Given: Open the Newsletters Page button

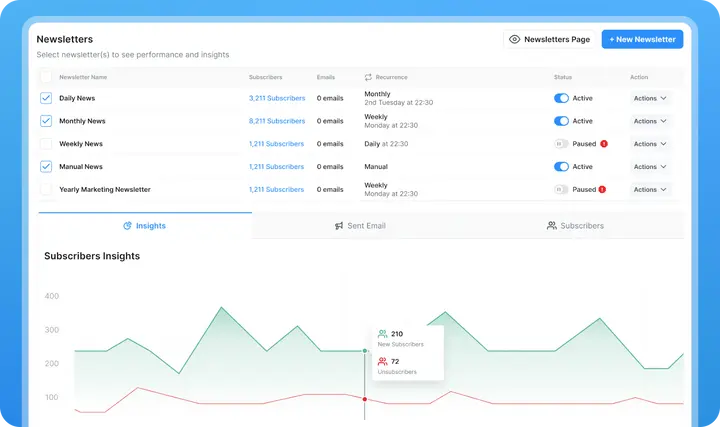Looking at the screenshot, I should (550, 39).
